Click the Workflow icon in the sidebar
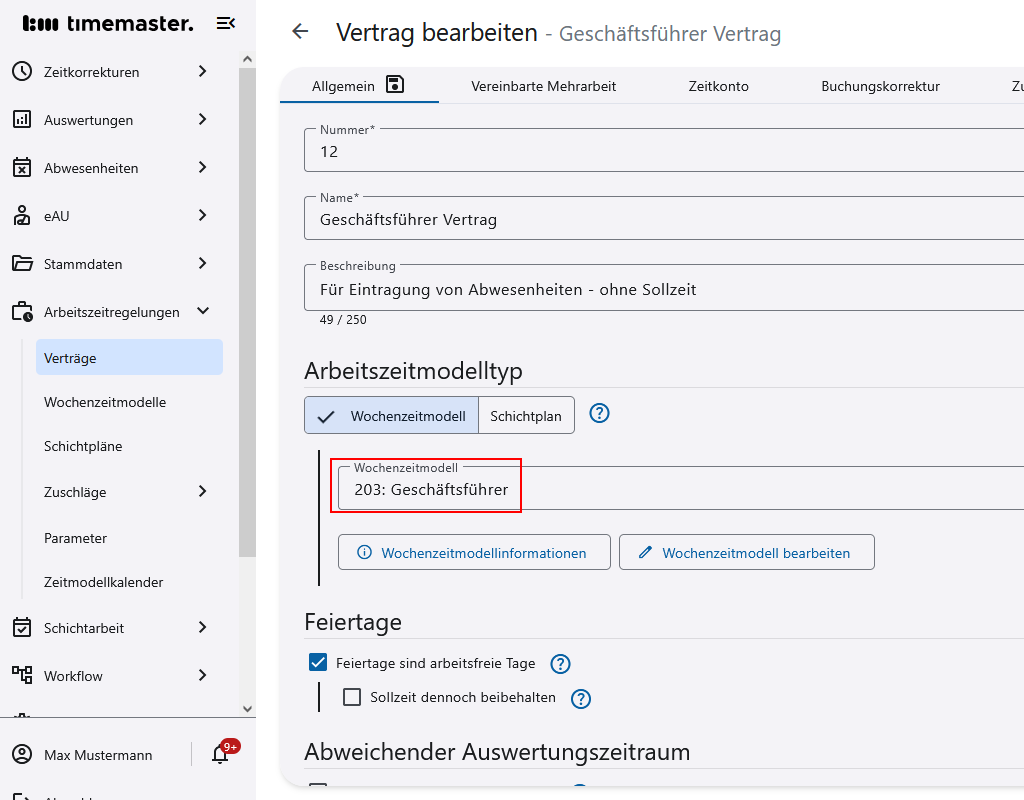Viewport: 1024px width, 800px height. 24,676
